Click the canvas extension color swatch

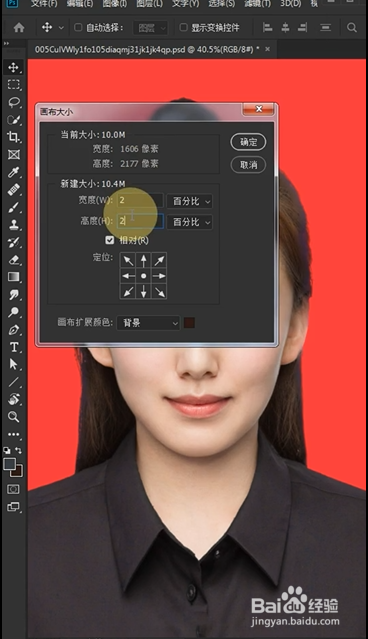[189, 323]
